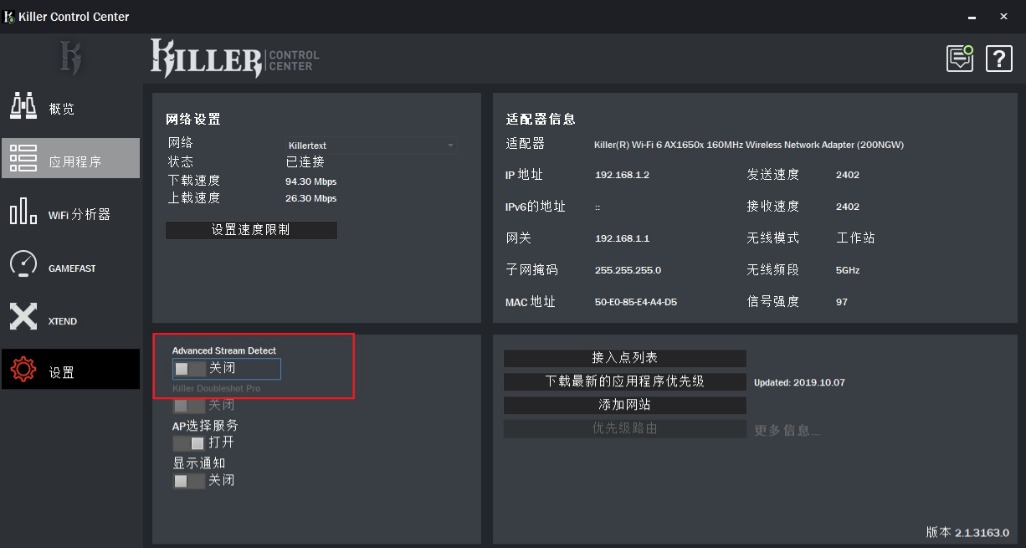Click 添加网站 button
The height and width of the screenshot is (548, 1026).
[x=625, y=405]
